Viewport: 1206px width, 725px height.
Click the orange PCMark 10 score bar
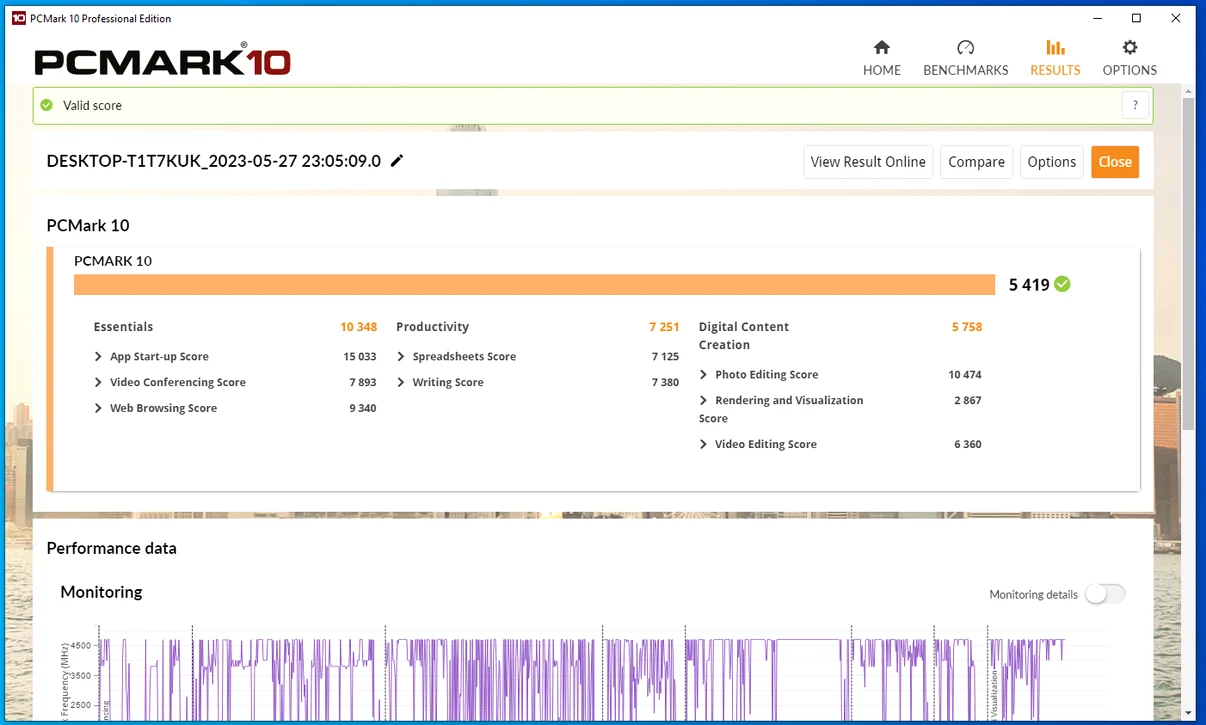coord(534,285)
